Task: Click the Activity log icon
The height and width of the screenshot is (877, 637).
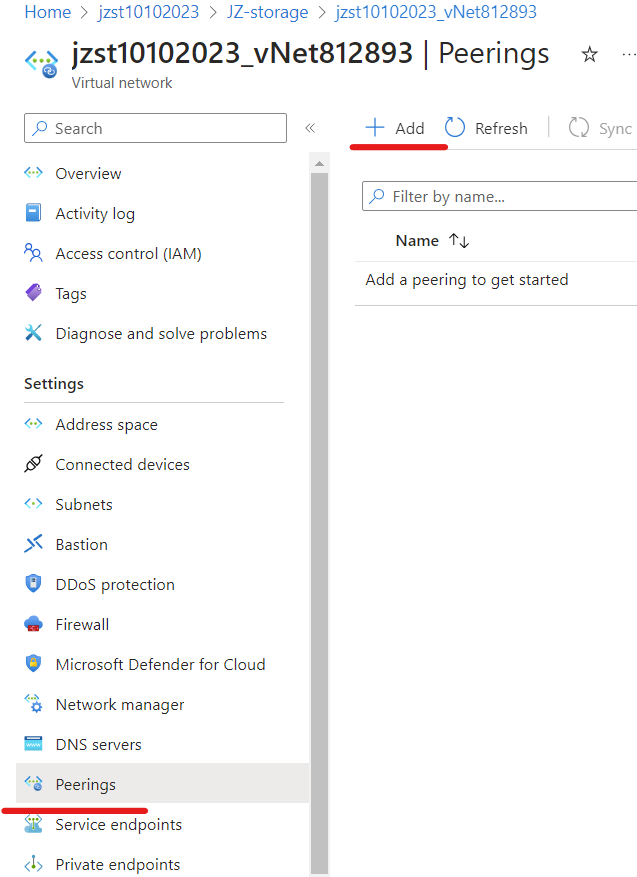Action: (x=34, y=213)
